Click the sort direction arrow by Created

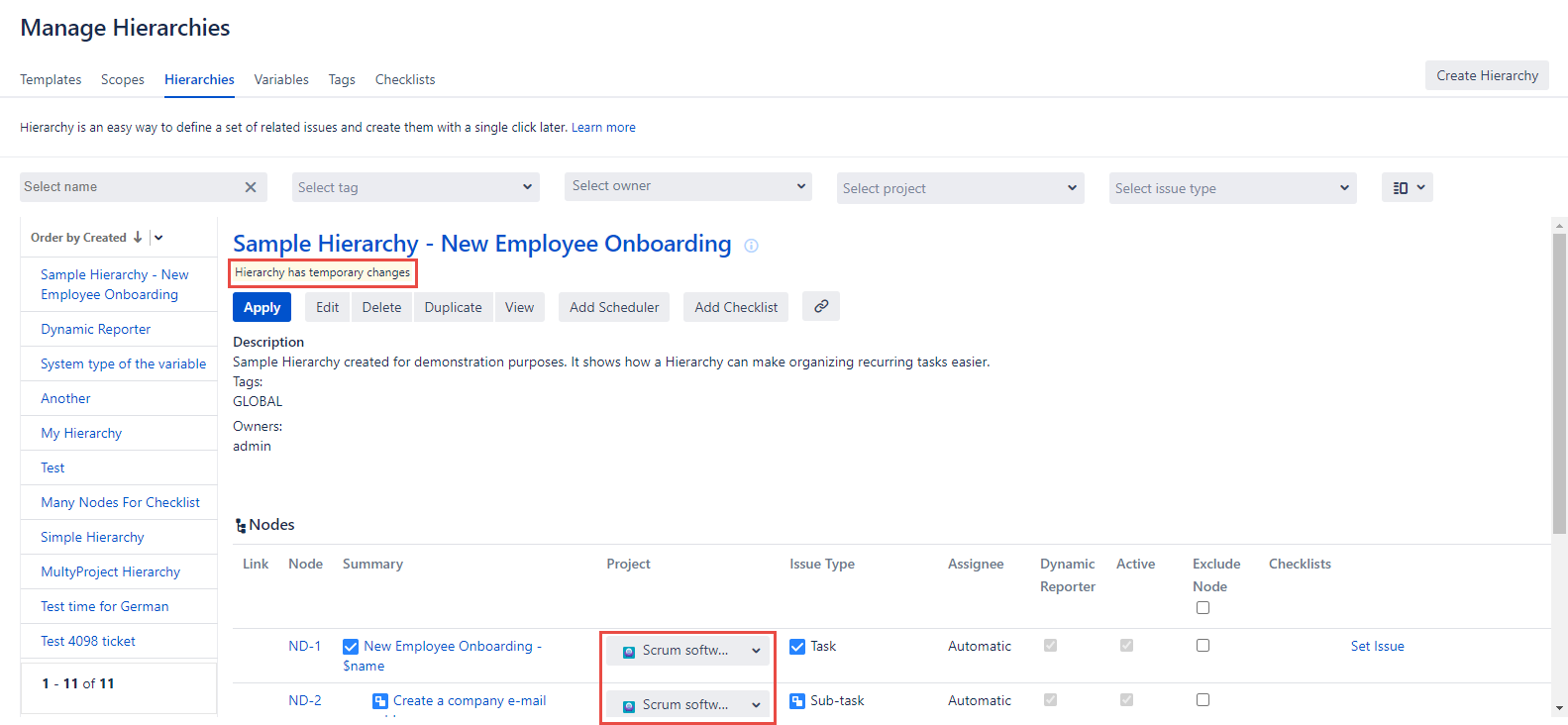(138, 238)
